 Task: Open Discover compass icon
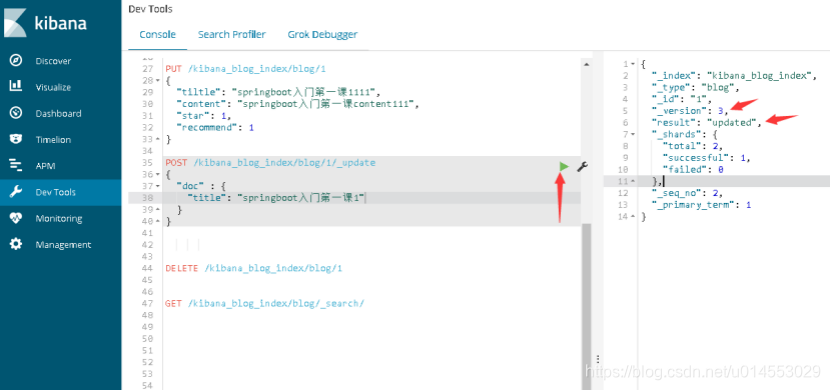pos(16,60)
